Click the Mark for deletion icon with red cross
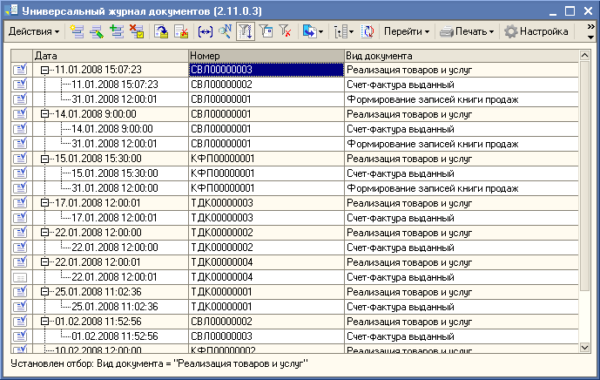 (x=137, y=32)
